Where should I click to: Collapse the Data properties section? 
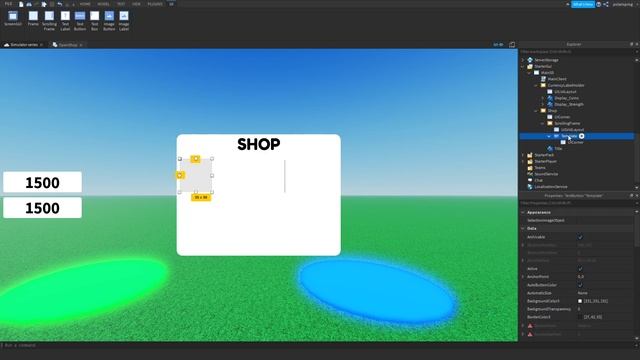click(523, 228)
